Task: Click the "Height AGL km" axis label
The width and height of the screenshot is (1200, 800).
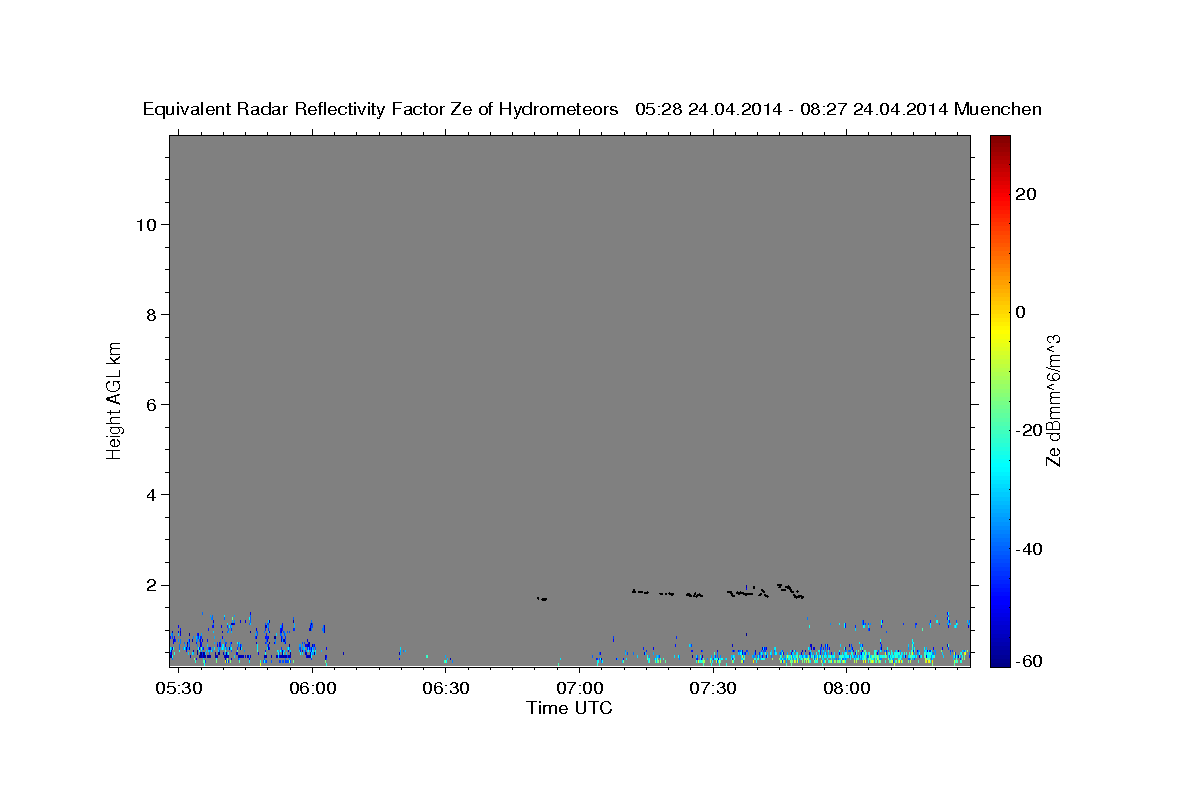Action: [114, 399]
